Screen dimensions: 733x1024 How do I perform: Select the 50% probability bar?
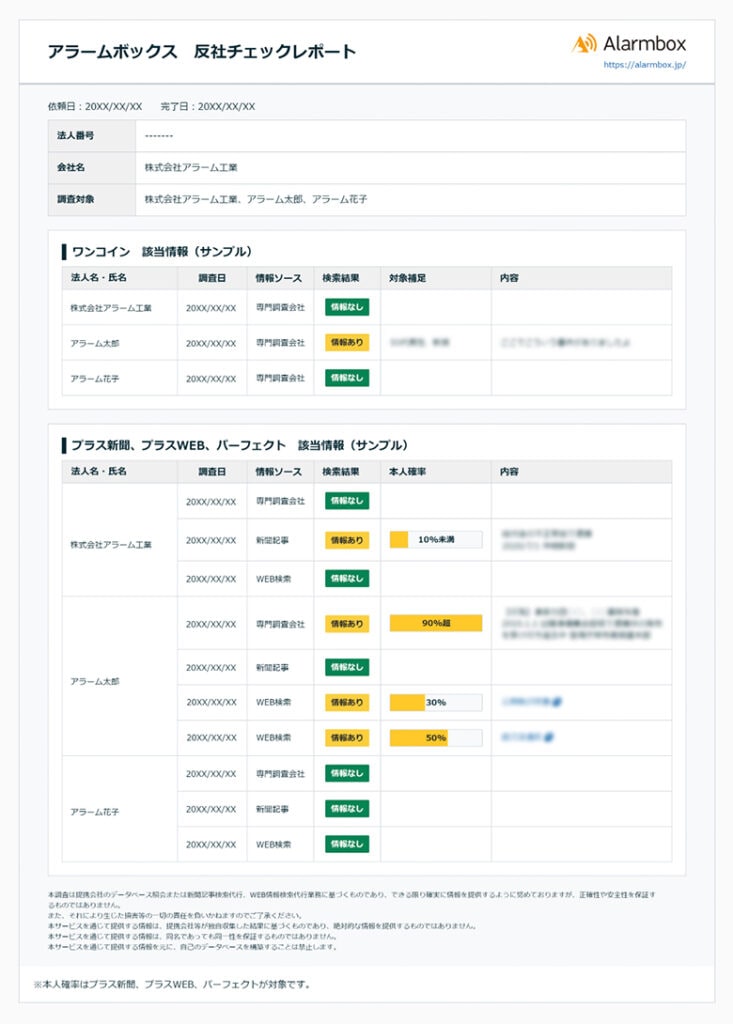click(x=435, y=738)
